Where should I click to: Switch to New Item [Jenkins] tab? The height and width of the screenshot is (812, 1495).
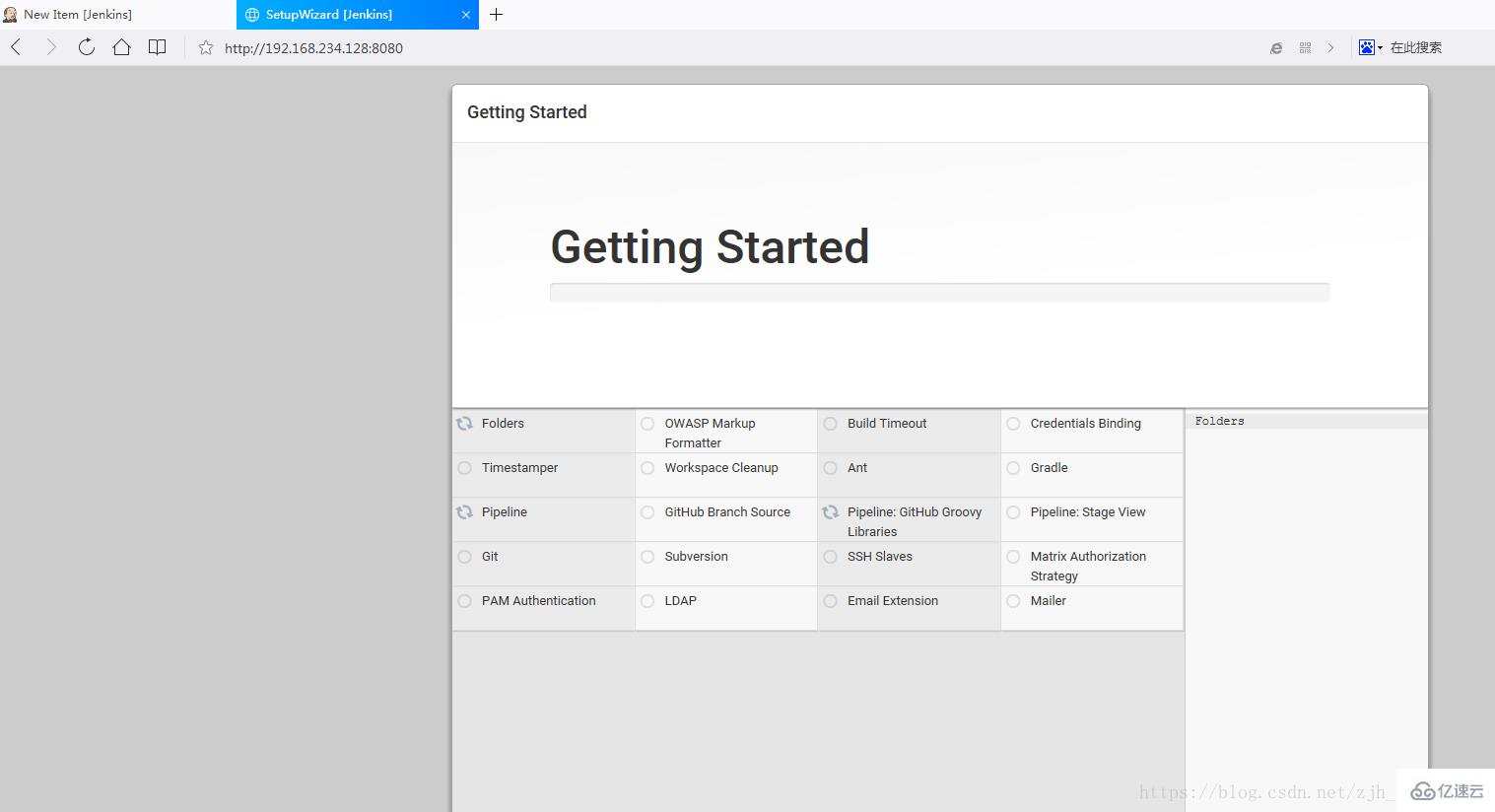(x=118, y=15)
